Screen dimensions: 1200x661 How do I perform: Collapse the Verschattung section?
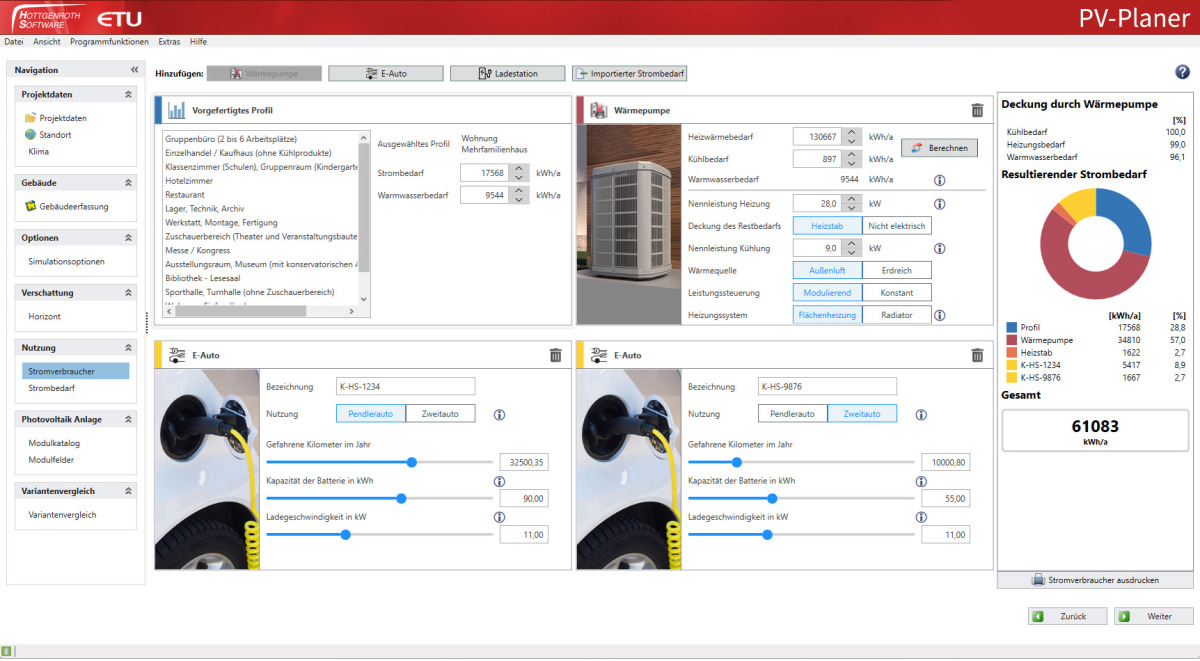click(130, 293)
